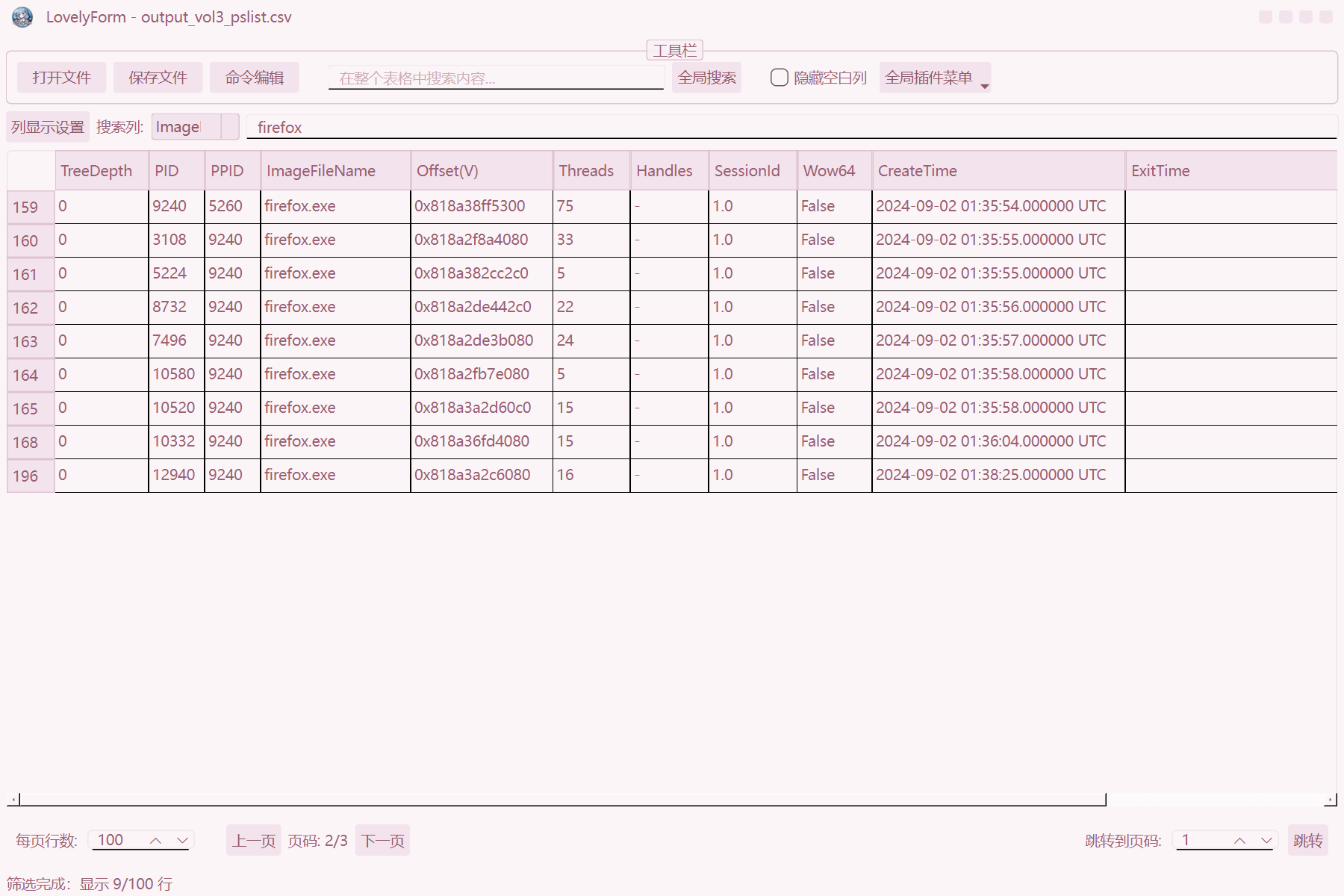This screenshot has height=896, width=1344.
Task: Open the search column Image combo box
Action: (x=195, y=127)
